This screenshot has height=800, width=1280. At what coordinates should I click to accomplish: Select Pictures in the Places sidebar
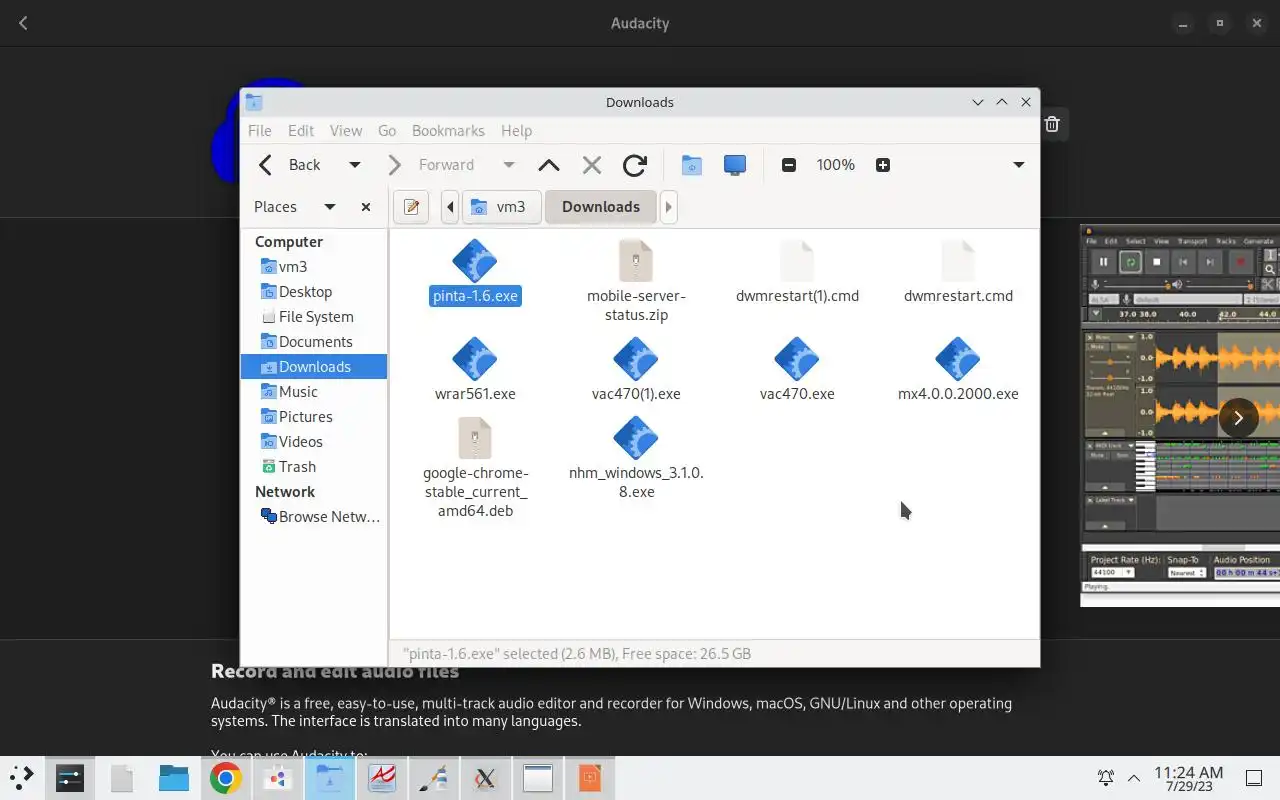[314, 417]
